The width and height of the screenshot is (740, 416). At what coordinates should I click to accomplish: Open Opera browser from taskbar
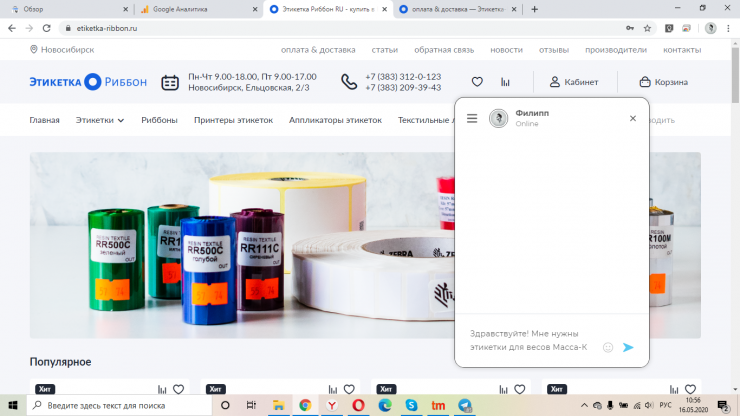point(359,405)
